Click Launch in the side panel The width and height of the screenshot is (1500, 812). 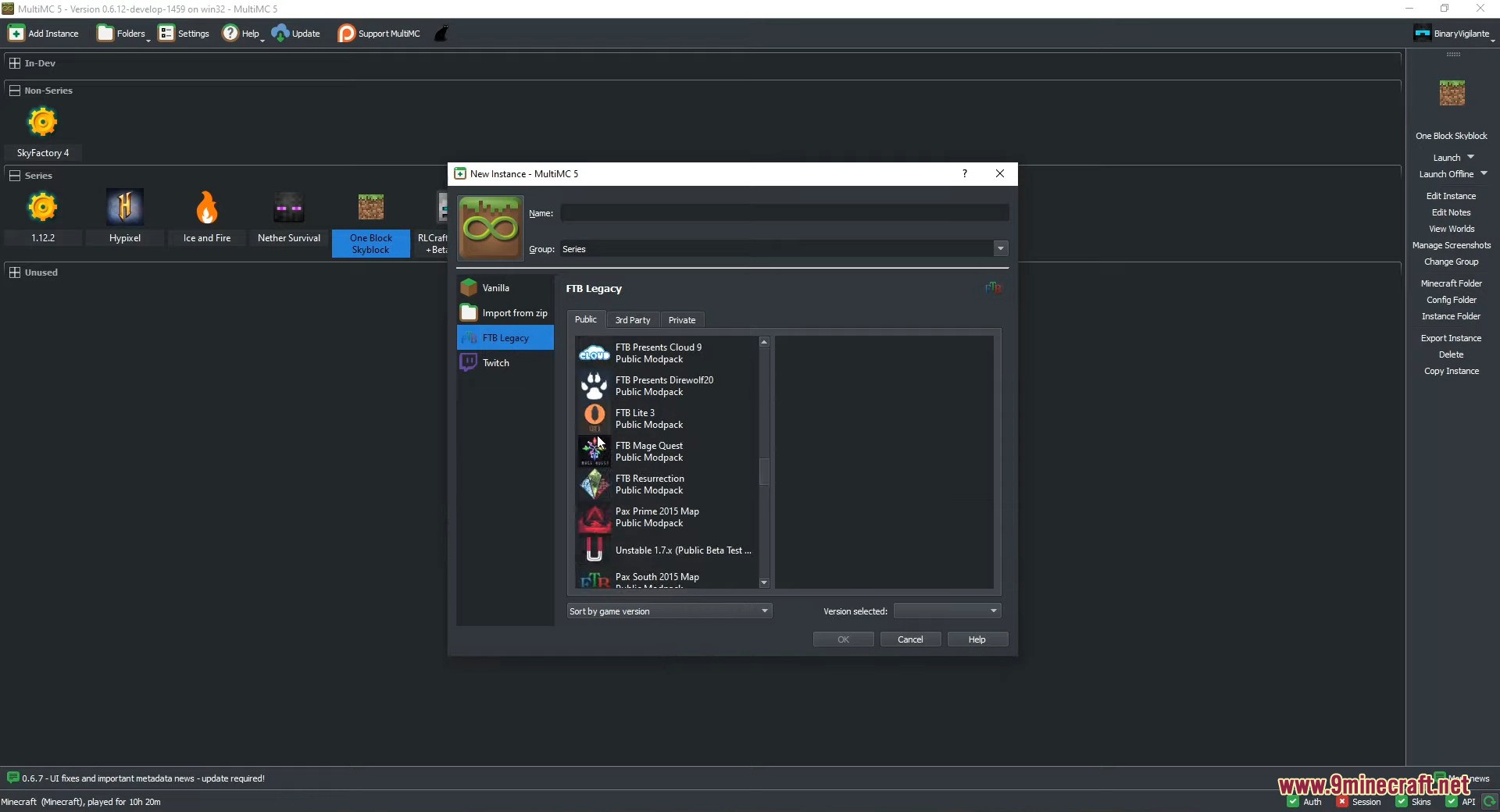[1446, 158]
